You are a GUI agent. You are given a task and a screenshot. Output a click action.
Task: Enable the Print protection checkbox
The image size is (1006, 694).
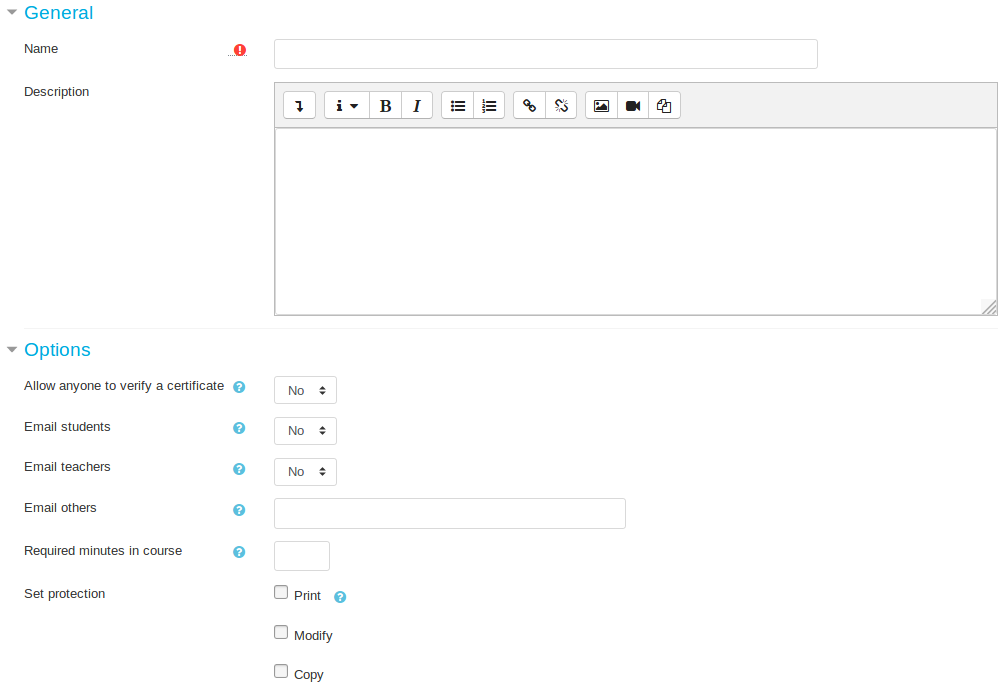point(281,592)
